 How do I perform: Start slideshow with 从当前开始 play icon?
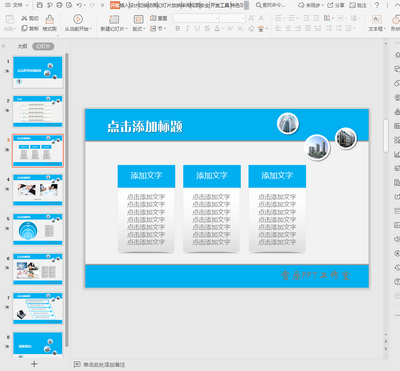[x=78, y=19]
